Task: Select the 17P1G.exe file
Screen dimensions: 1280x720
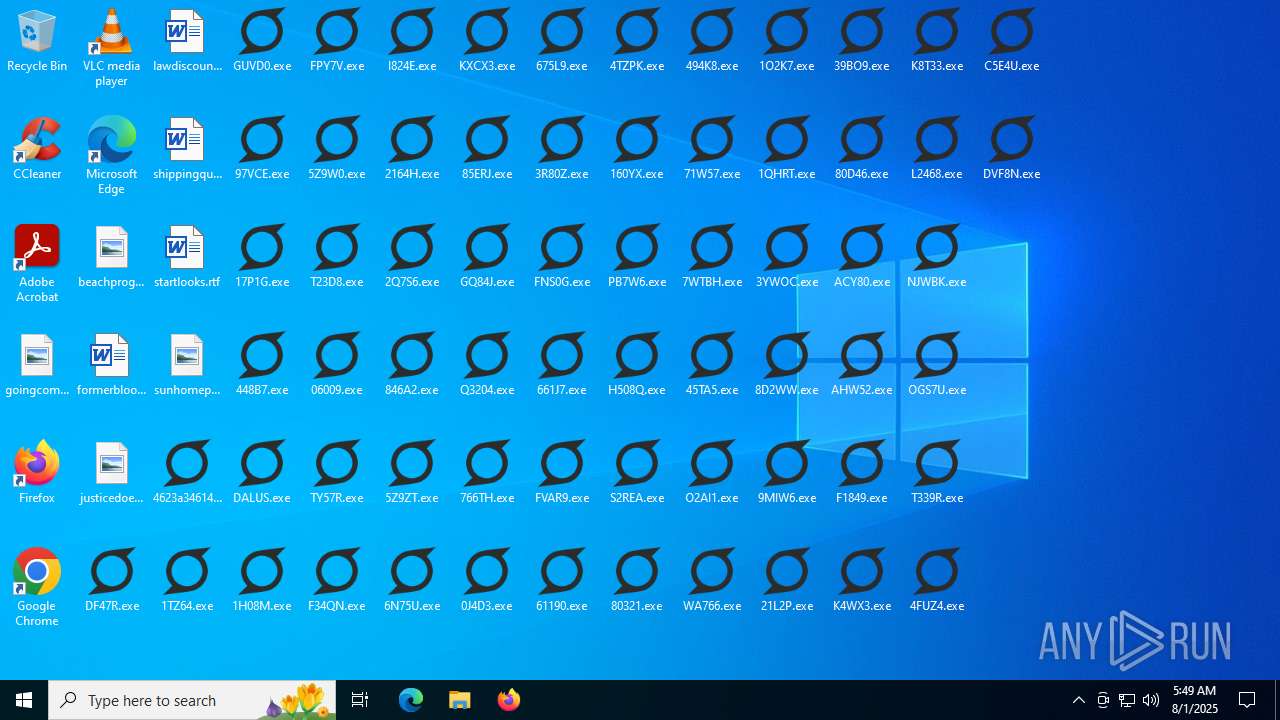Action: pyautogui.click(x=262, y=258)
